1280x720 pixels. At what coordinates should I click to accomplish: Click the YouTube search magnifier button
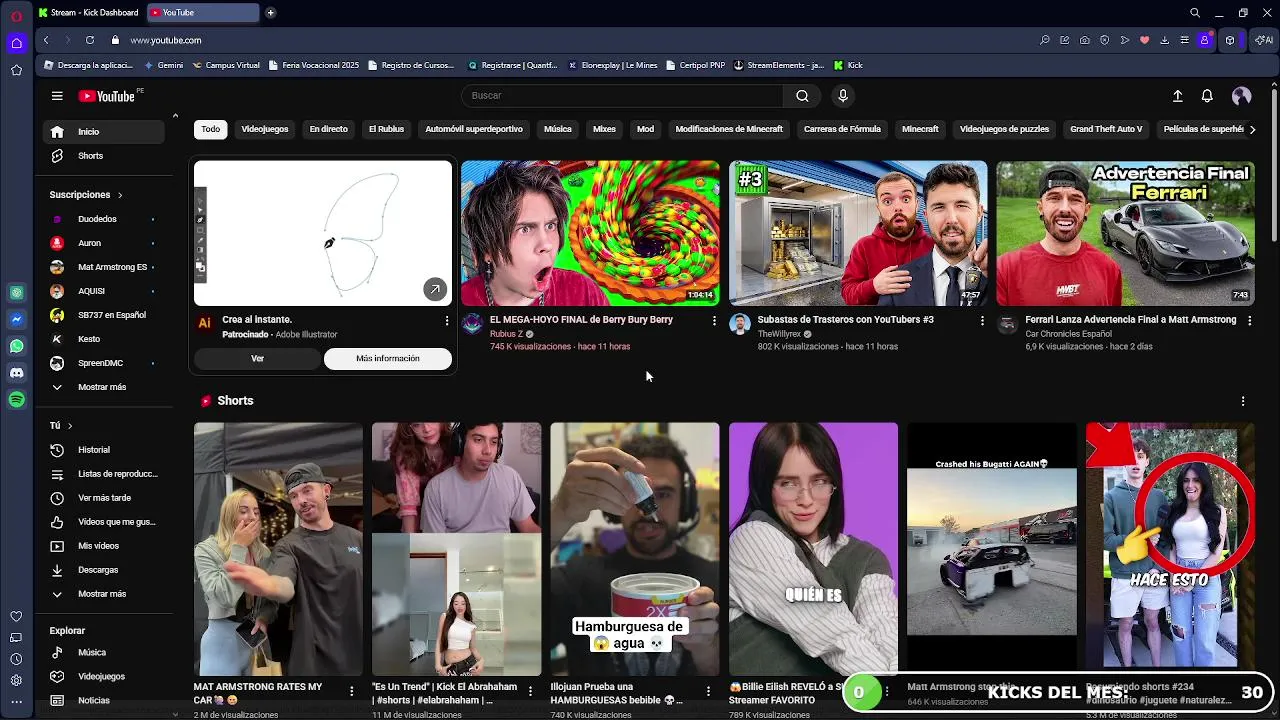click(802, 96)
